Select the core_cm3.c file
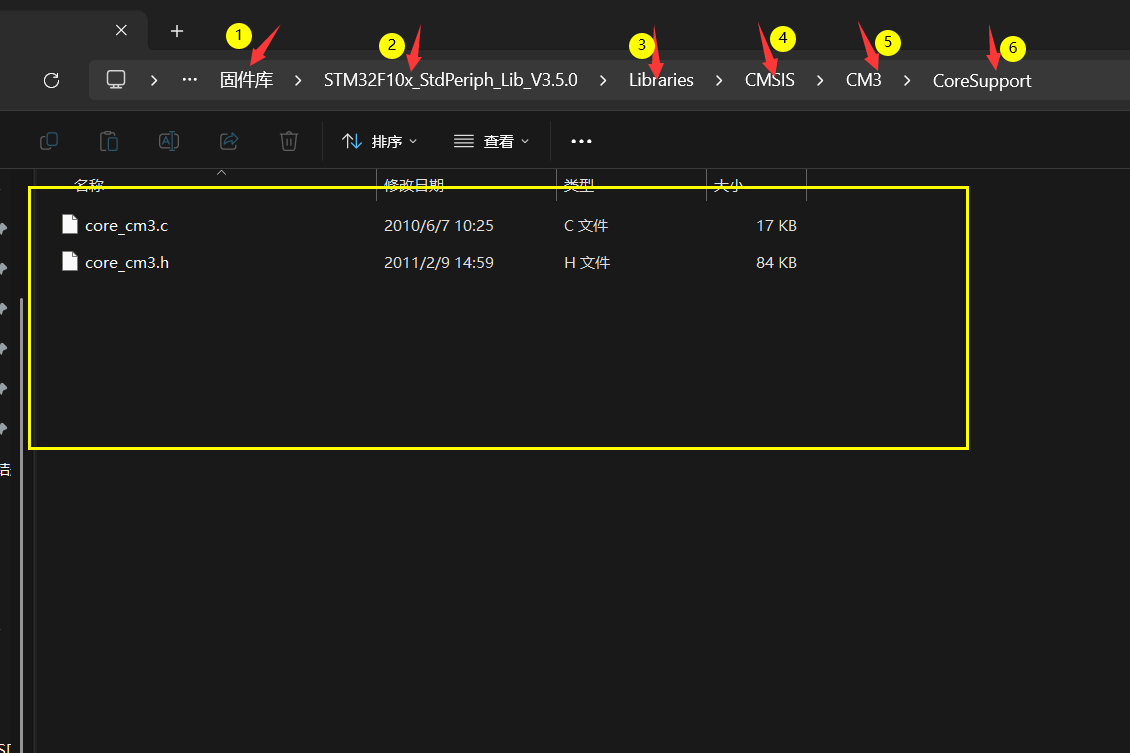1130x753 pixels. coord(126,226)
